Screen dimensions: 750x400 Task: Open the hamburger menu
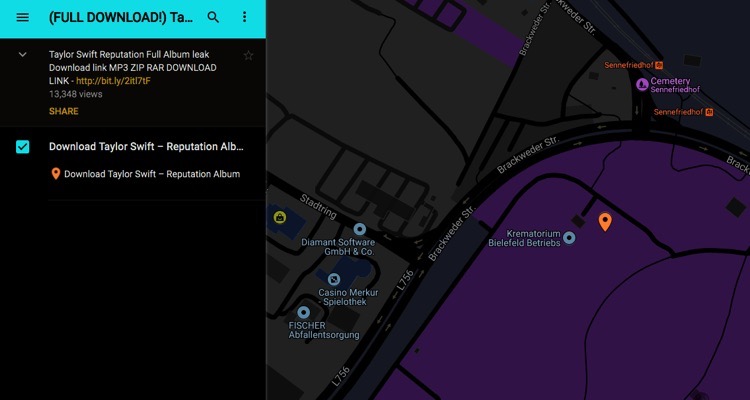click(x=22, y=17)
